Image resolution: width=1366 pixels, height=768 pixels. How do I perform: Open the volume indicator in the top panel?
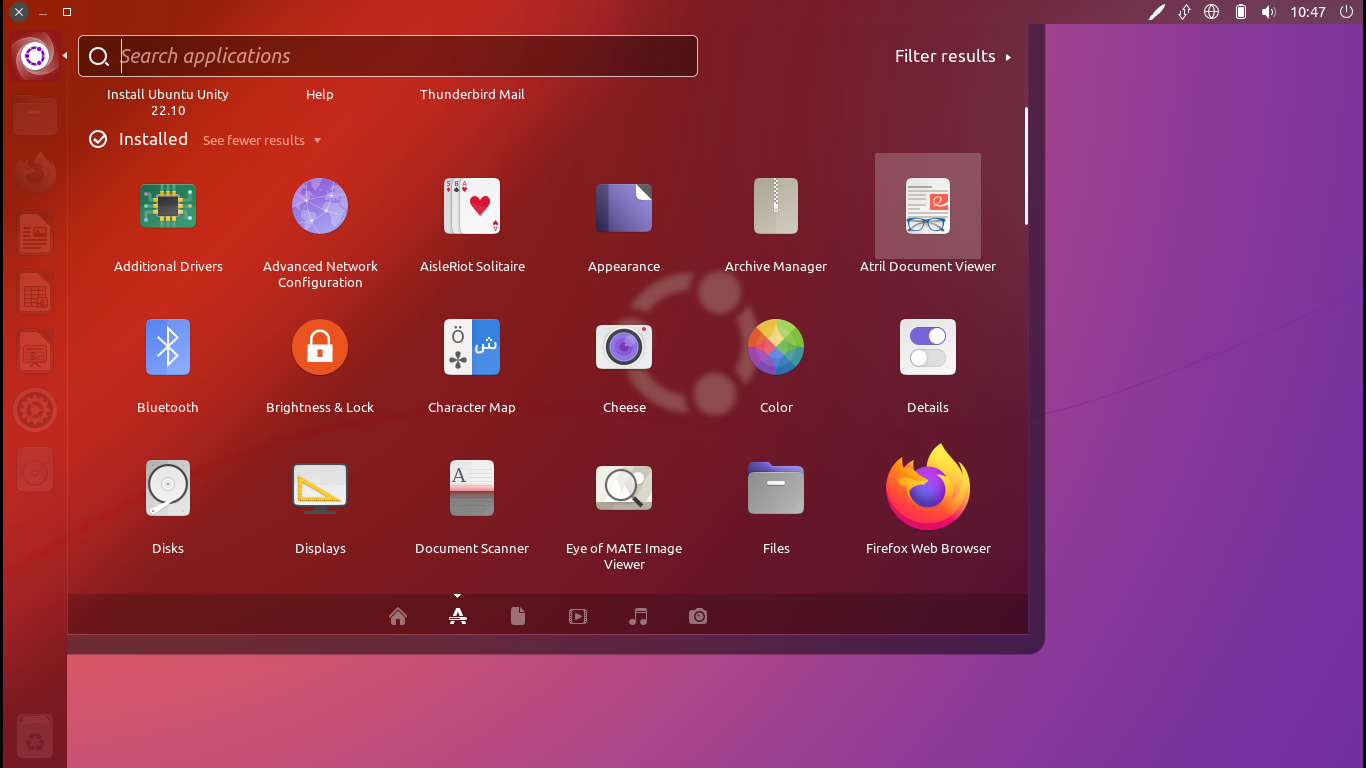tap(1268, 12)
